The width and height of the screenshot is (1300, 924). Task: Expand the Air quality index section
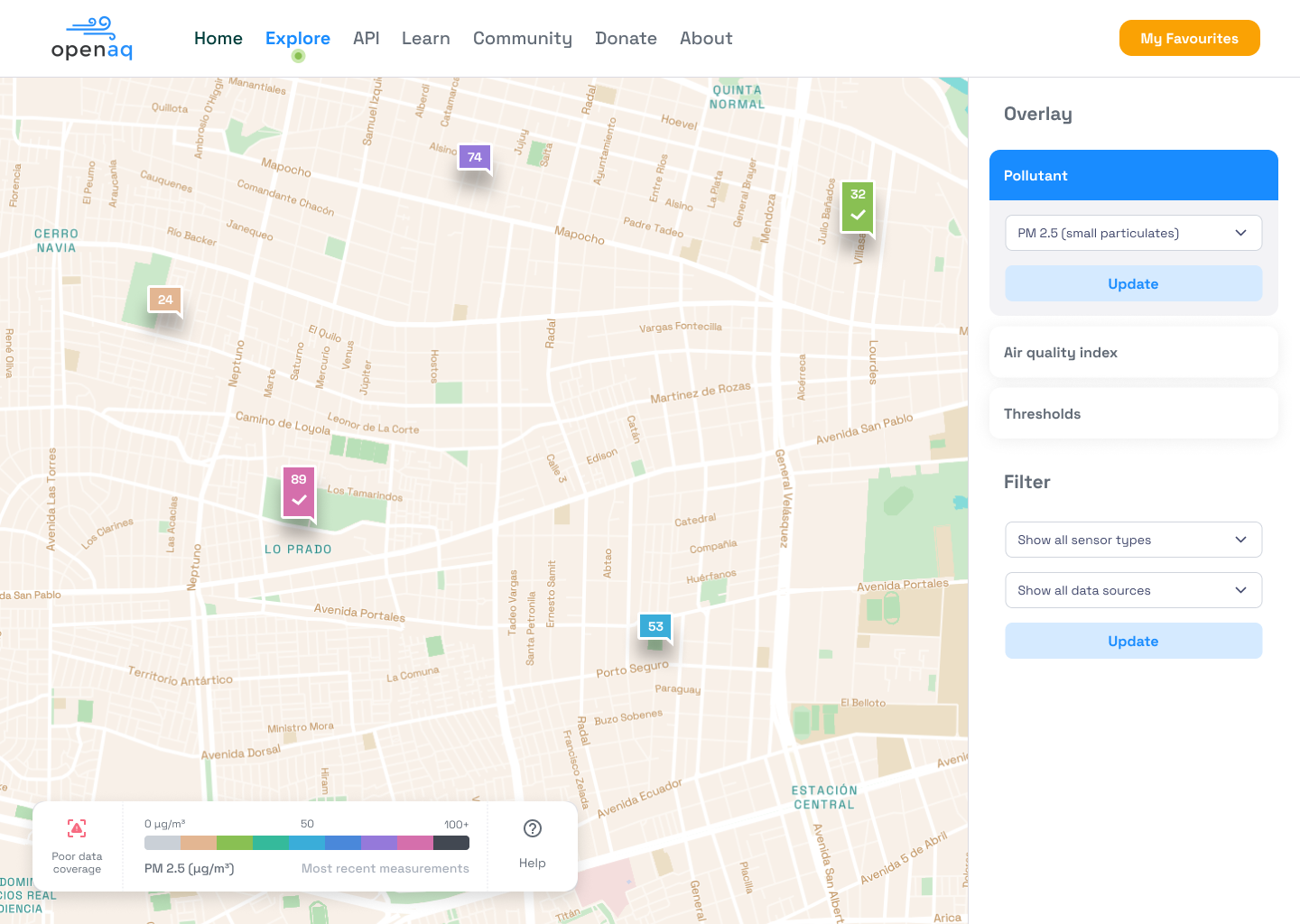[x=1133, y=353]
